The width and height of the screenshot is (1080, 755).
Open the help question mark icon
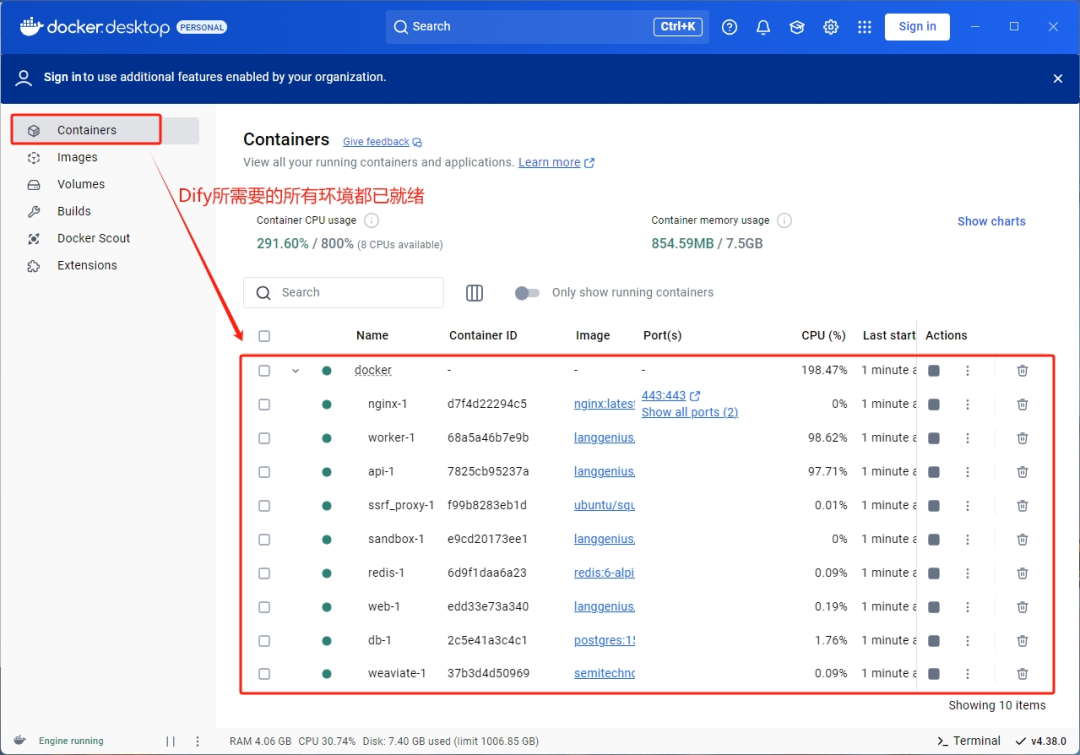tap(729, 27)
